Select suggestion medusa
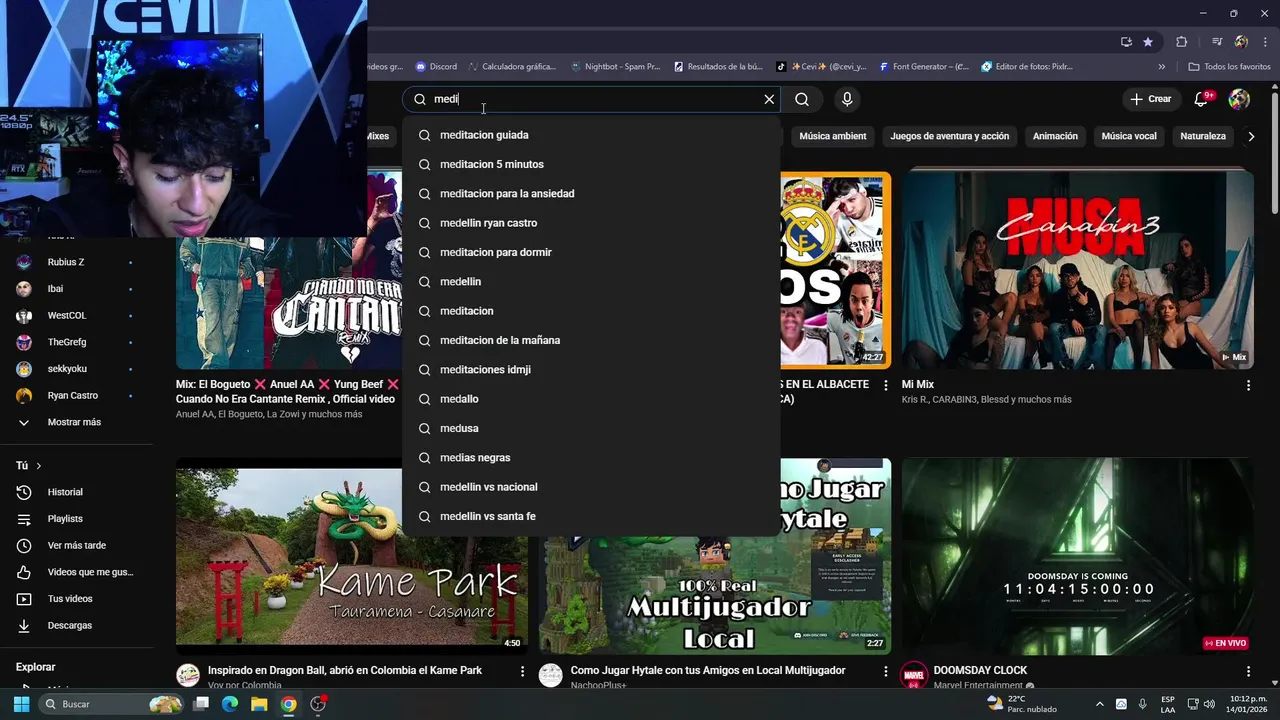The width and height of the screenshot is (1280, 720). click(x=591, y=428)
